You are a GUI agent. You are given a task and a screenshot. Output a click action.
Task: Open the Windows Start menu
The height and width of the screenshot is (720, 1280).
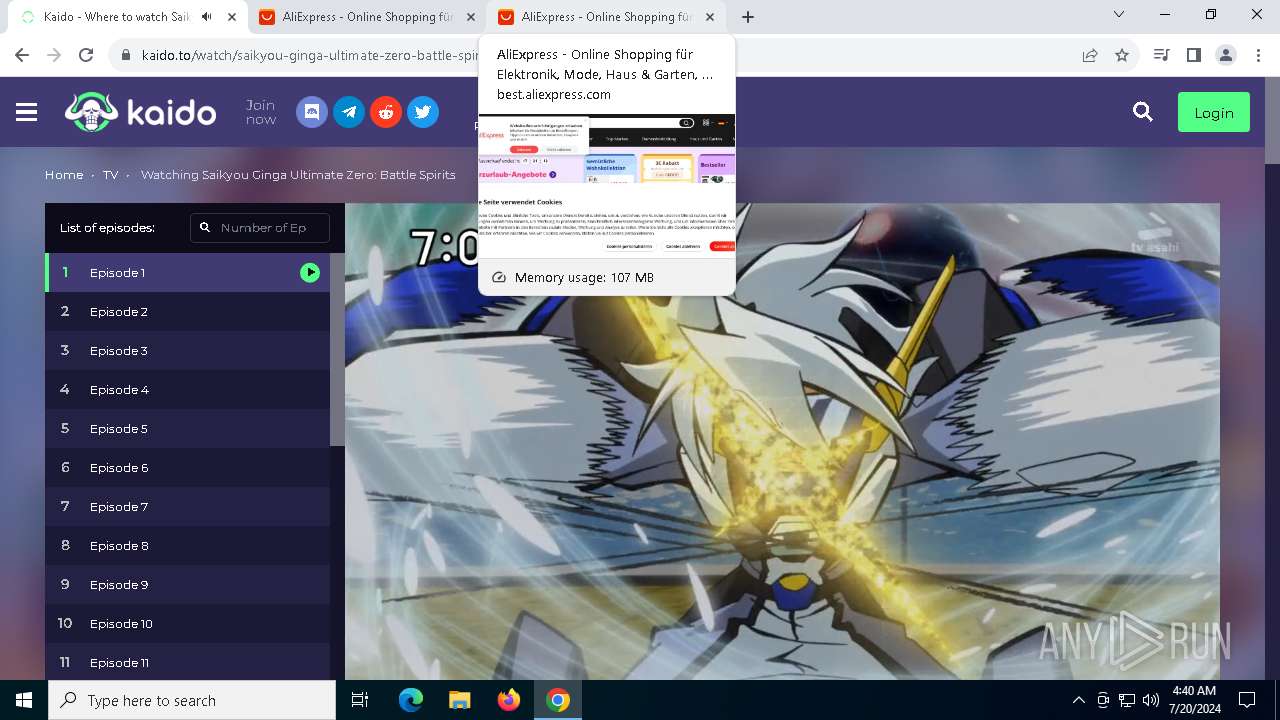coord(24,700)
